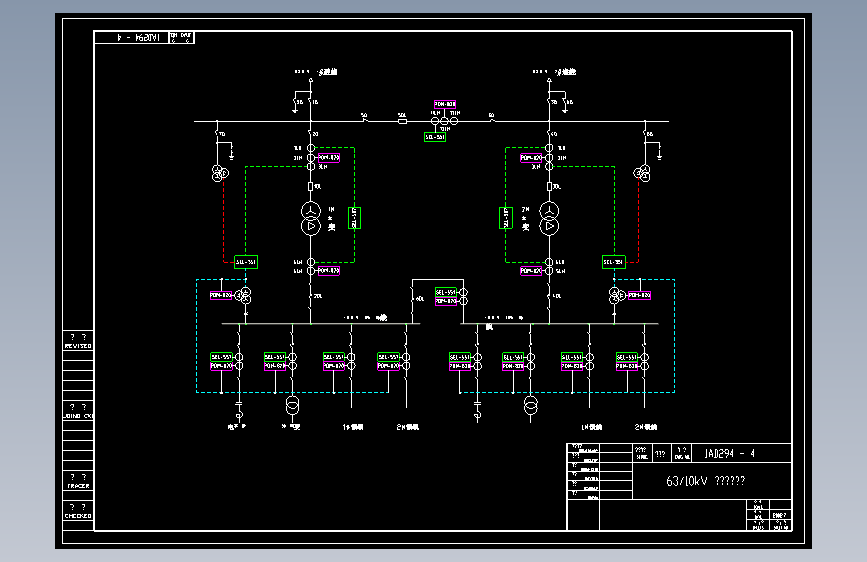This screenshot has height=562, width=867.
Task: Select the REVISED label in left margin
Action: [78, 346]
